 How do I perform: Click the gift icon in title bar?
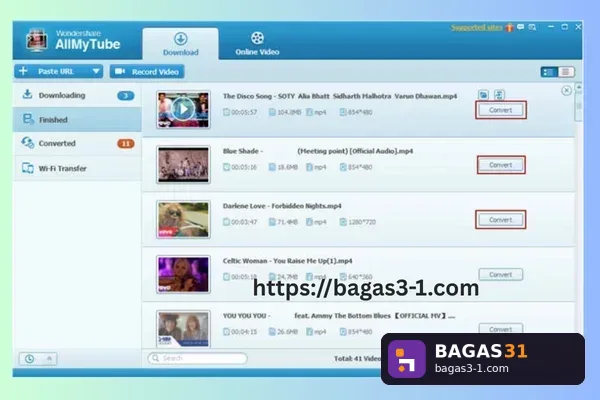pos(509,28)
